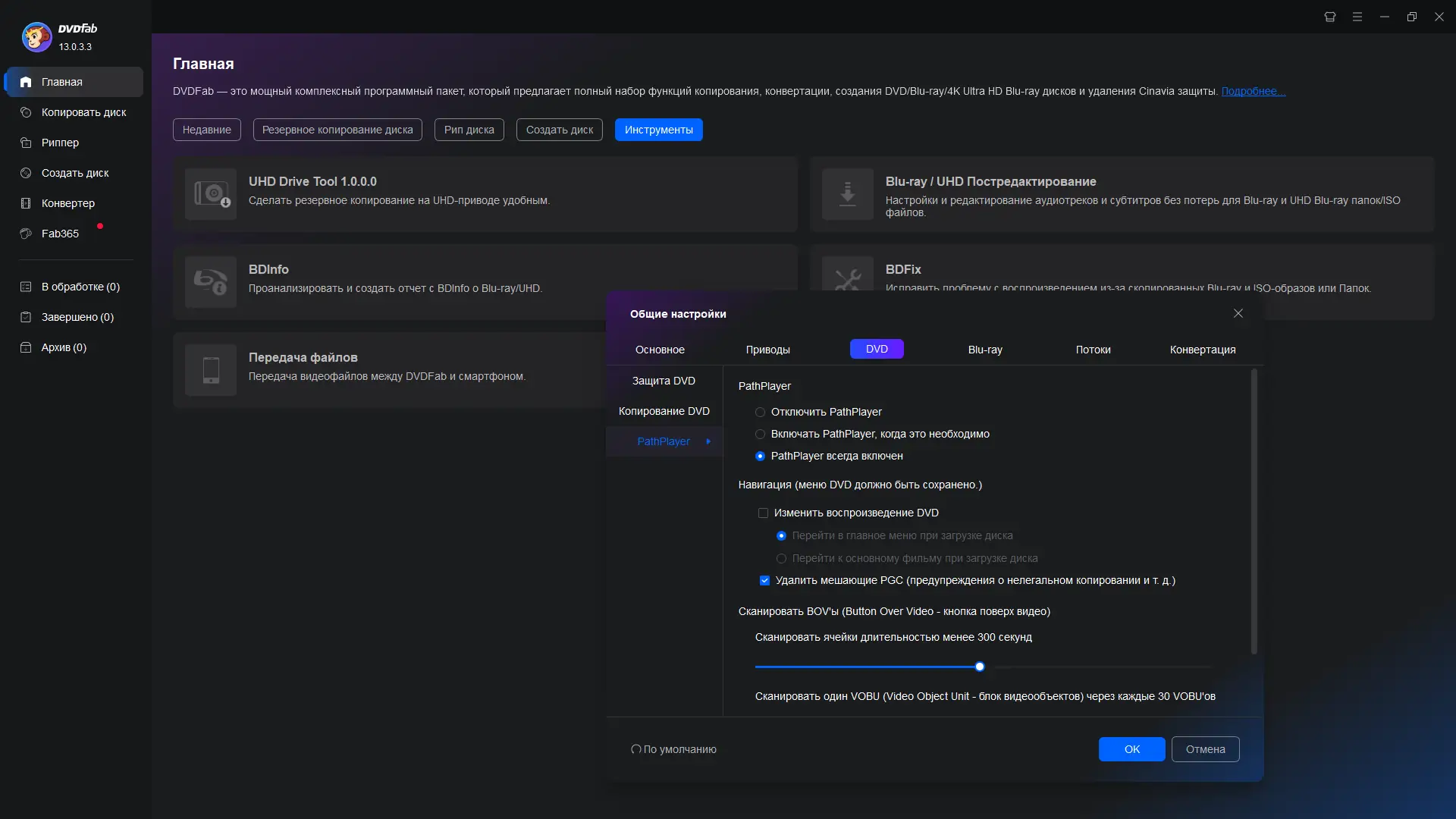The image size is (1456, 819).
Task: Click the BOV scan duration slider handle
Action: pyautogui.click(x=980, y=667)
